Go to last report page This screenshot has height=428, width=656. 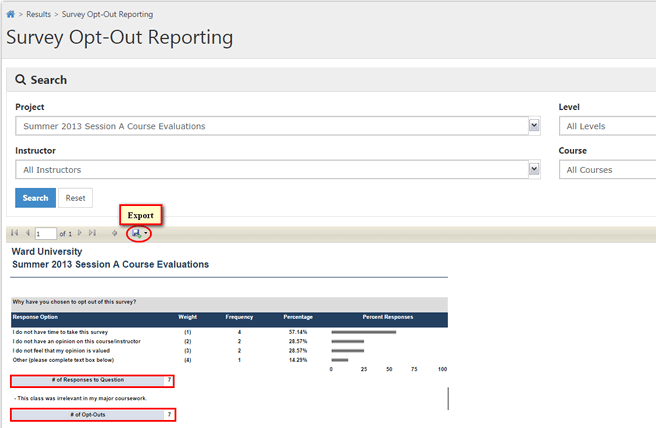92,233
